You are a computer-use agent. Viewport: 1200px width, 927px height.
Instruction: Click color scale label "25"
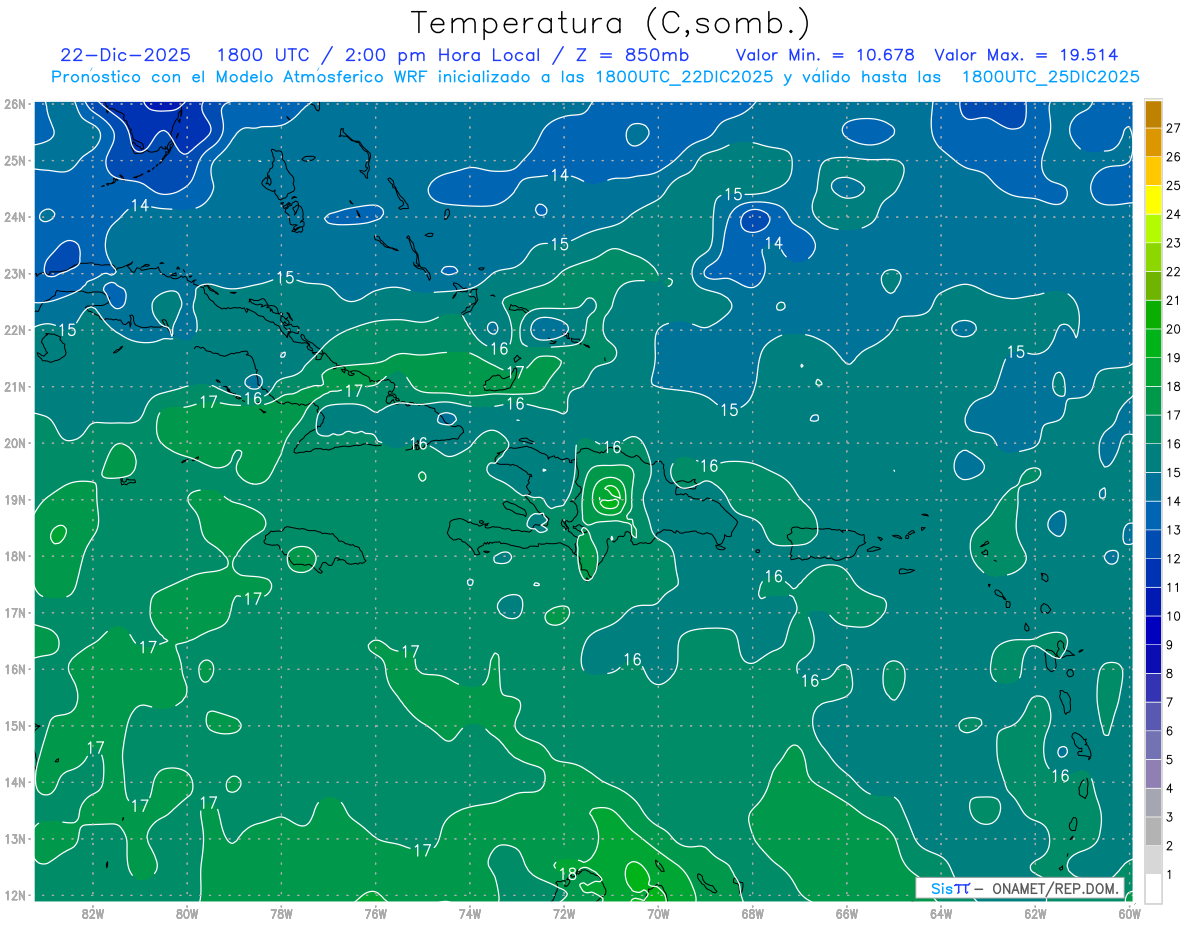click(x=1174, y=186)
